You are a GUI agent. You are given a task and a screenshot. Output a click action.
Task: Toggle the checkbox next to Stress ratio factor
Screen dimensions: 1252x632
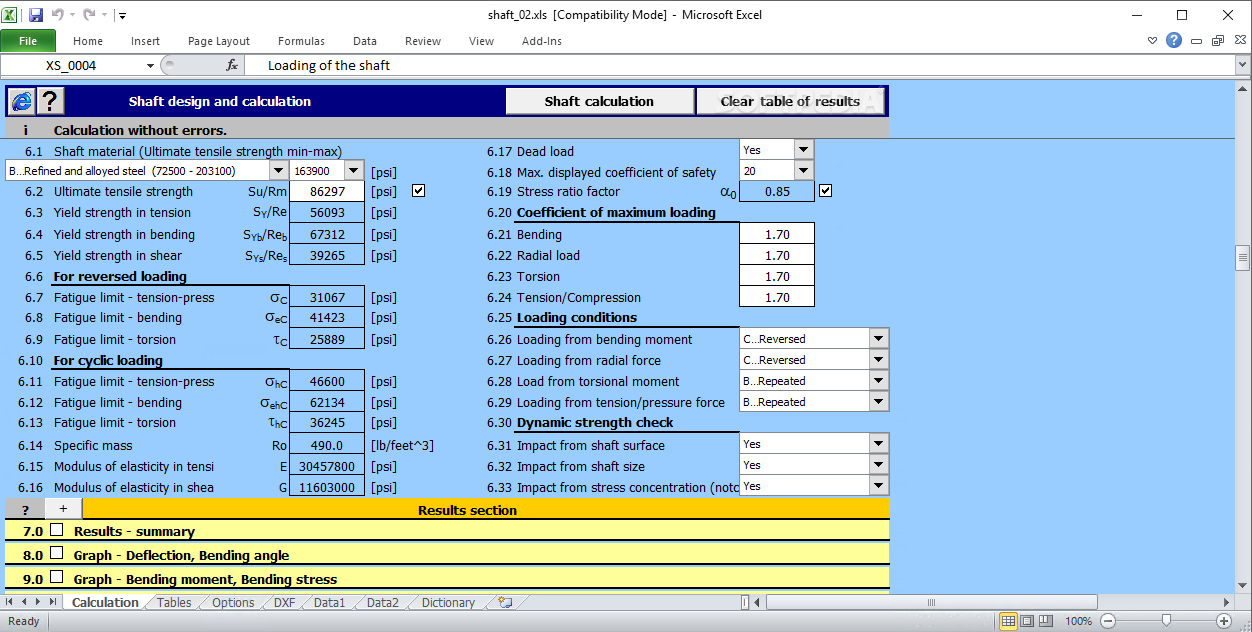click(825, 191)
